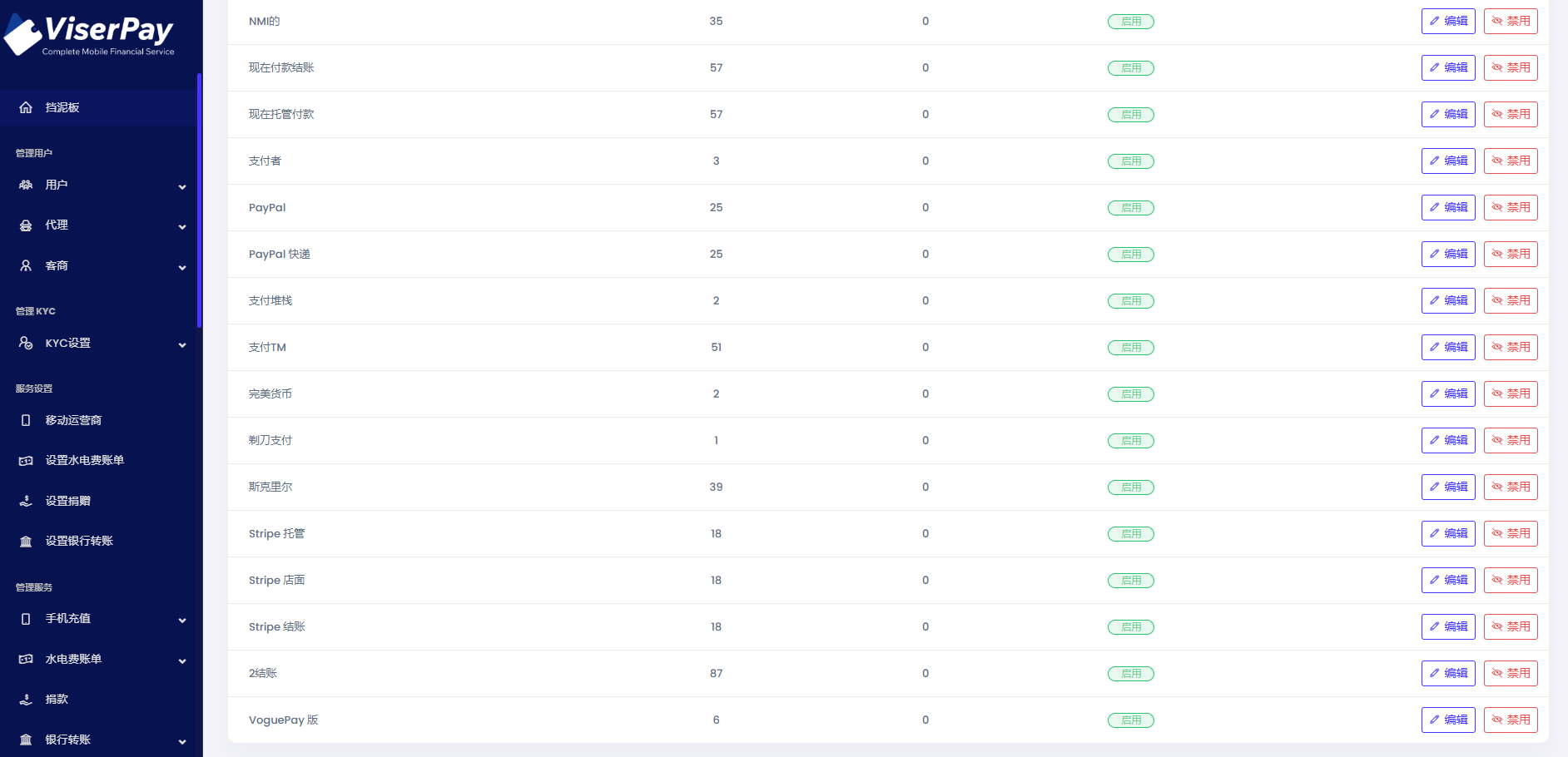
Task: Select the gateway name 剃刀支付
Action: click(270, 440)
